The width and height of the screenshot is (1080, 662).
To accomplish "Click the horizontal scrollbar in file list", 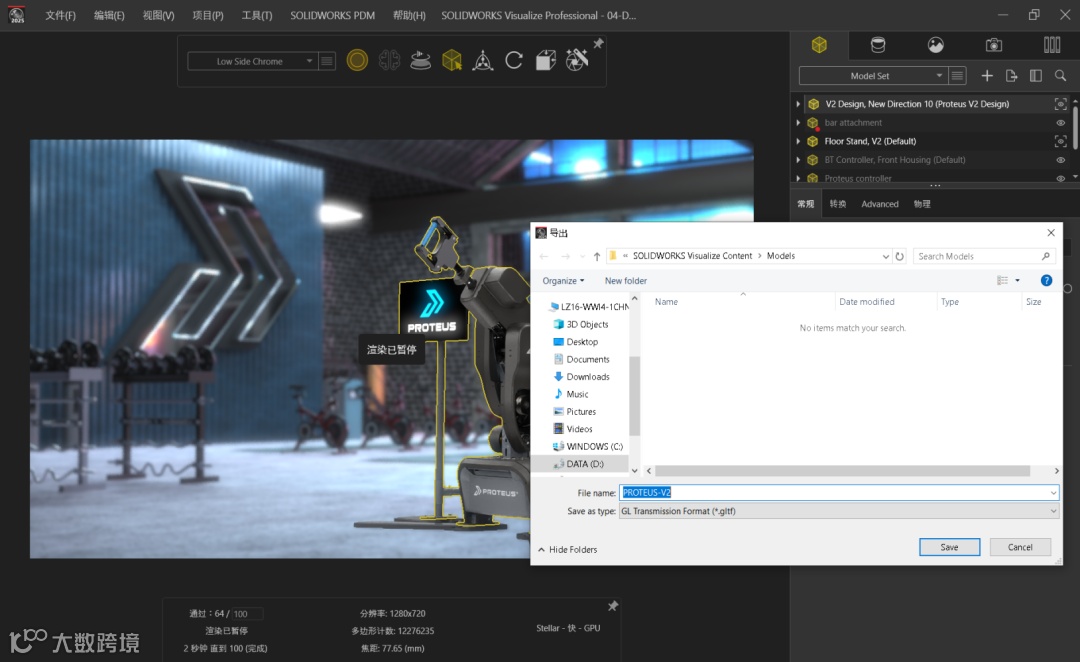I will click(x=842, y=471).
